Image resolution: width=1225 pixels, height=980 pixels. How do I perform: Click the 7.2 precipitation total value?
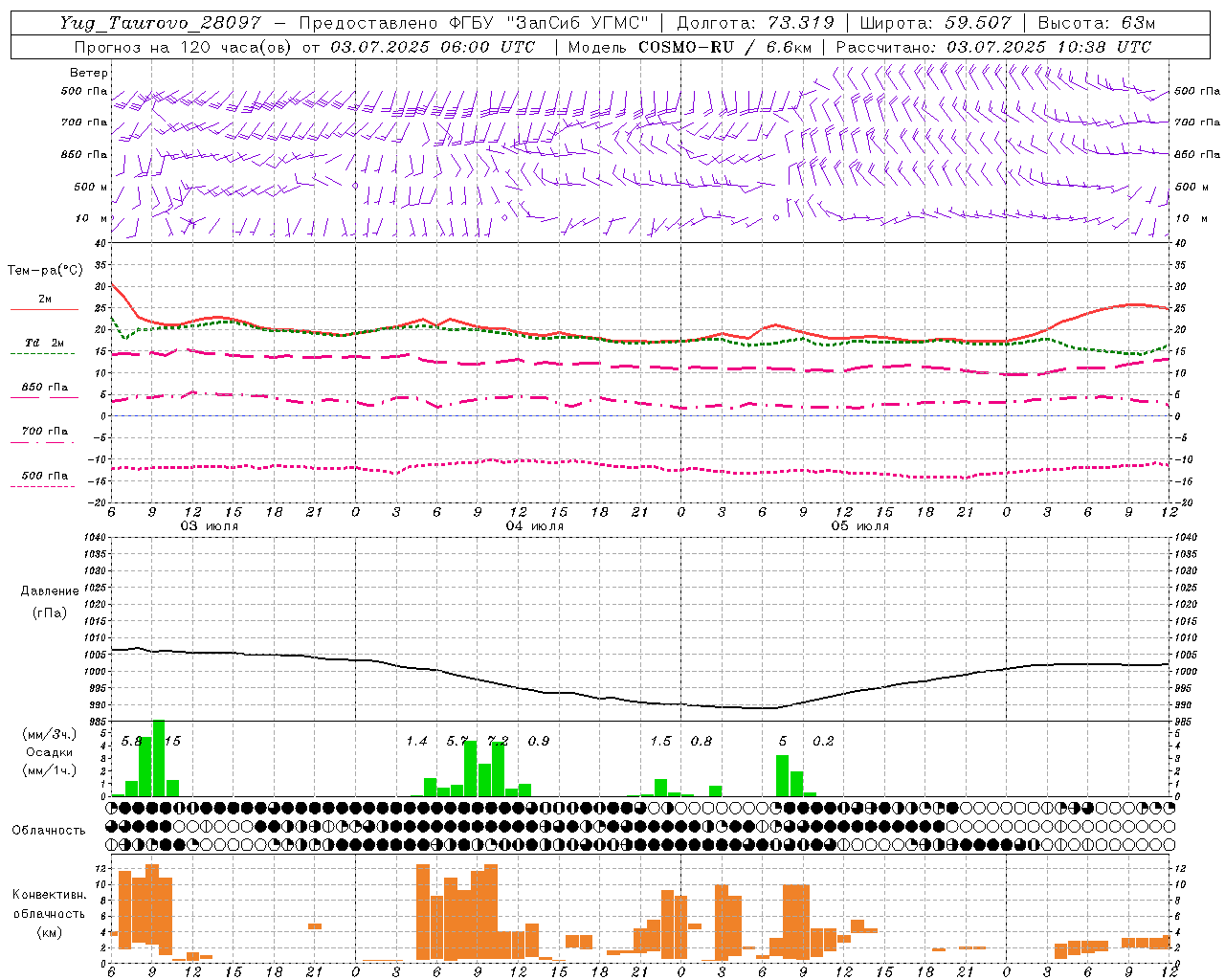tap(498, 742)
